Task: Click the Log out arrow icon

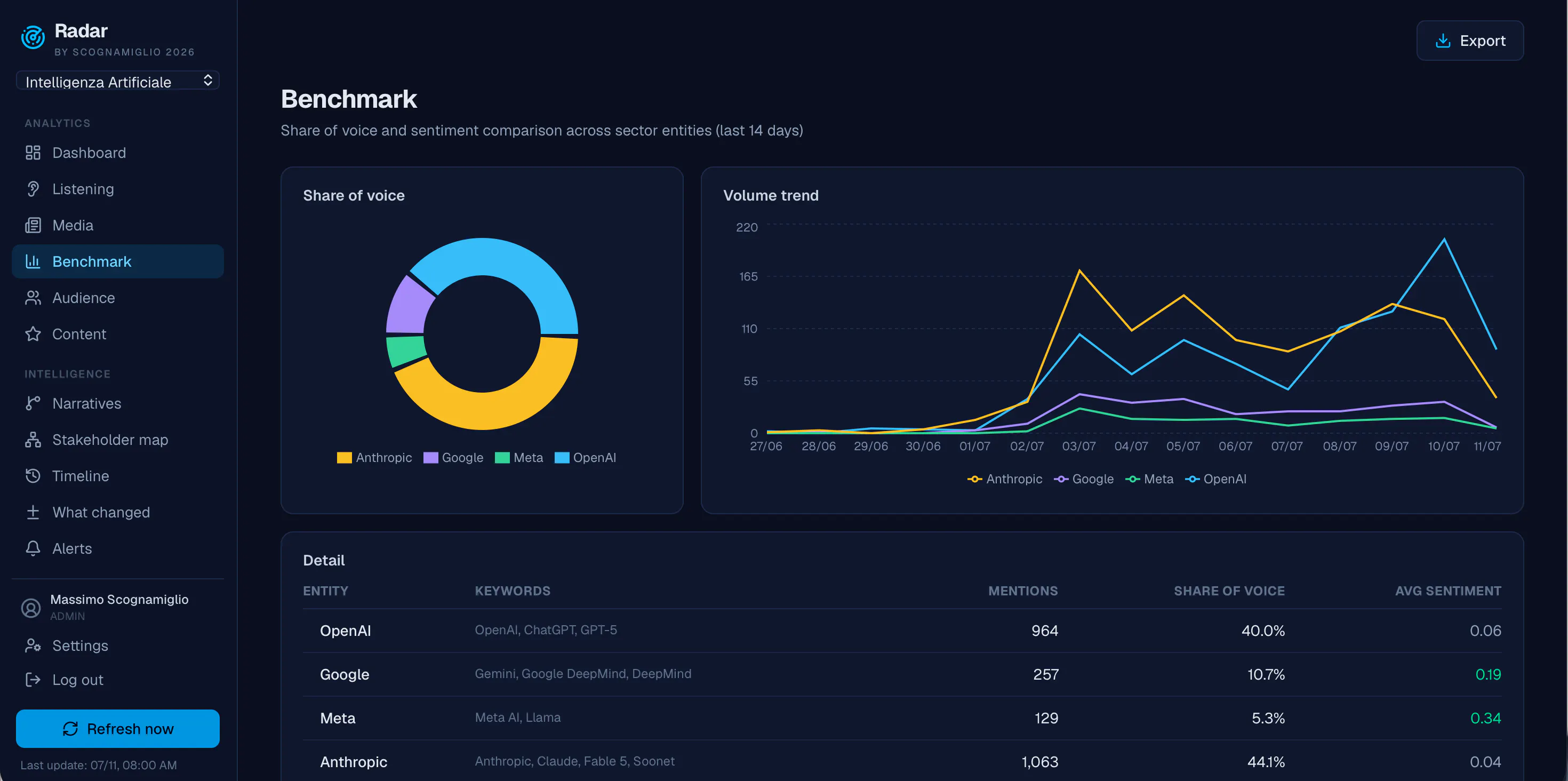Action: click(33, 680)
